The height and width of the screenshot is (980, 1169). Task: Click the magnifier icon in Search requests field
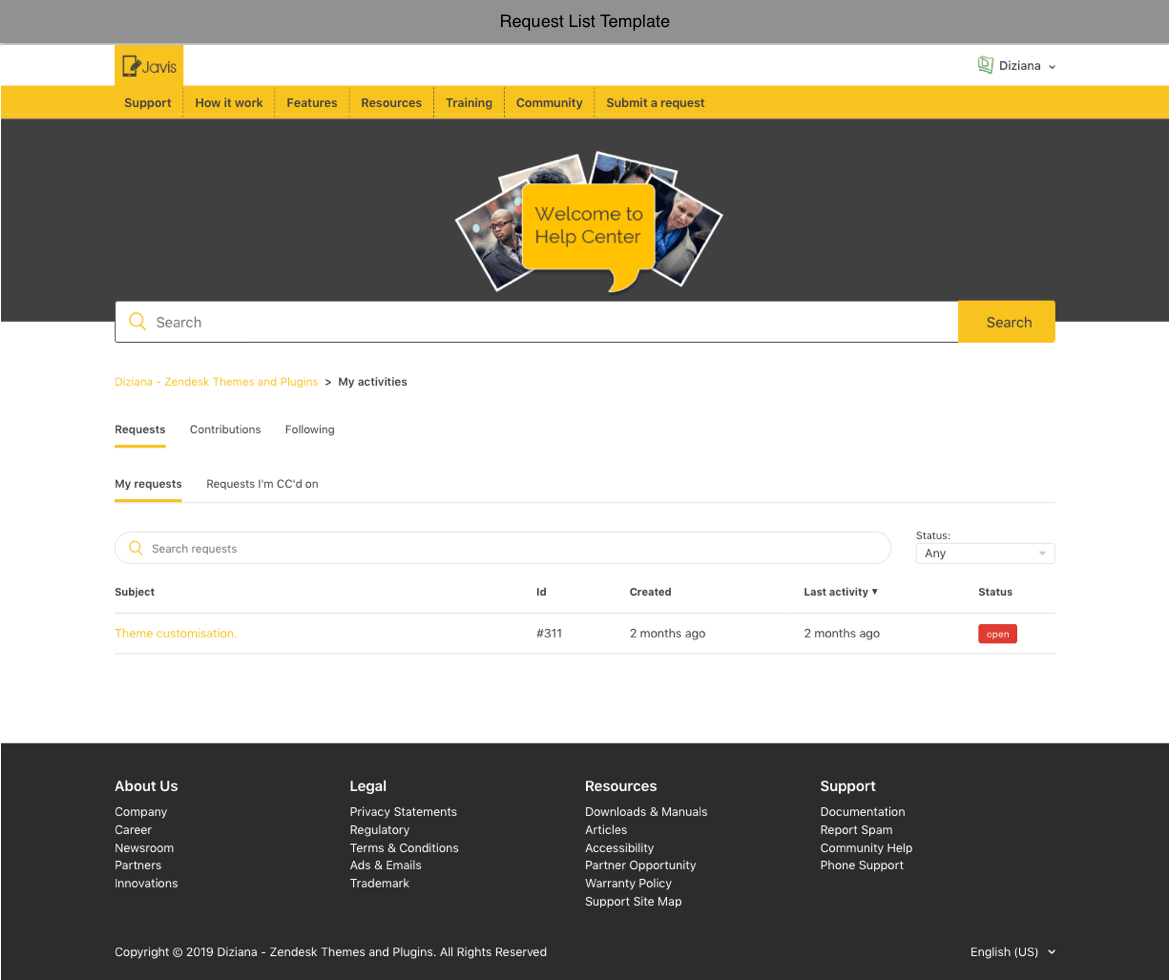pyautogui.click(x=136, y=548)
